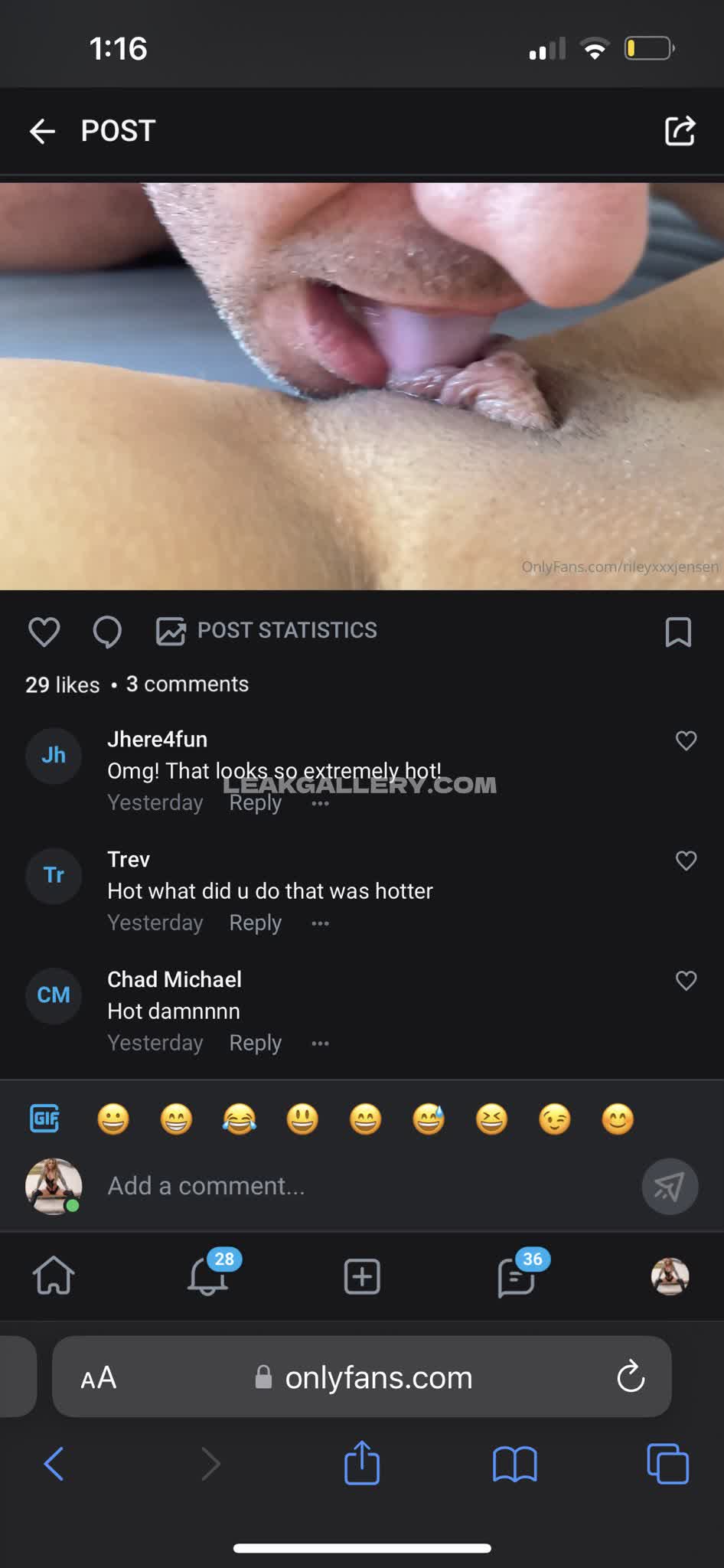Tap the comment bubble icon under the post

click(107, 632)
